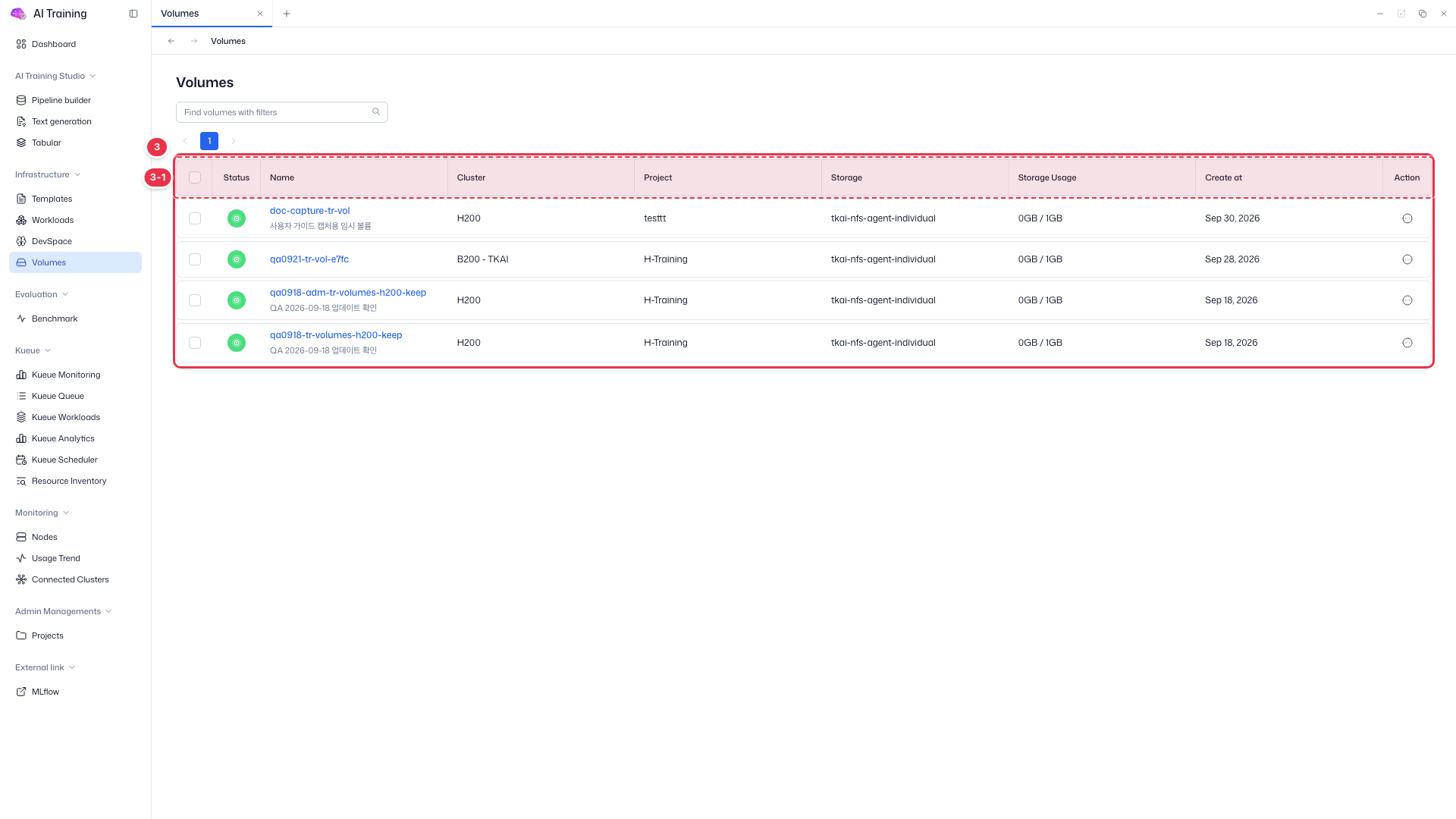Image resolution: width=1456 pixels, height=819 pixels.
Task: Click the DevSpace icon
Action: (21, 241)
